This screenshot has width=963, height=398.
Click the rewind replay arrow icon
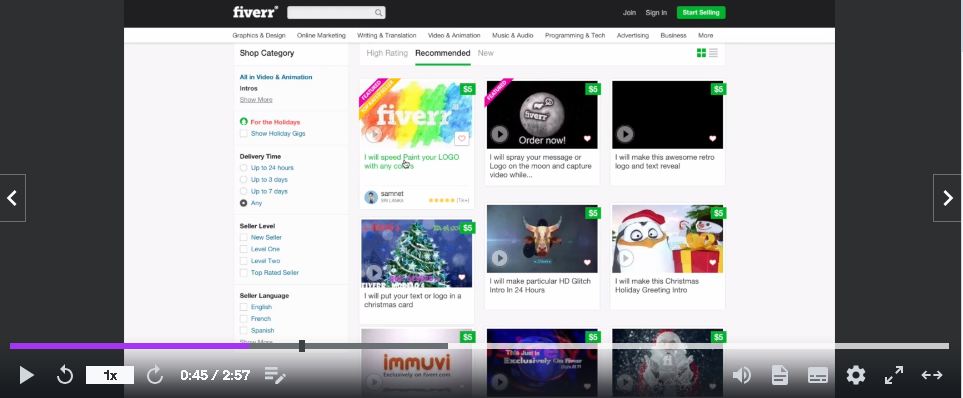click(65, 375)
